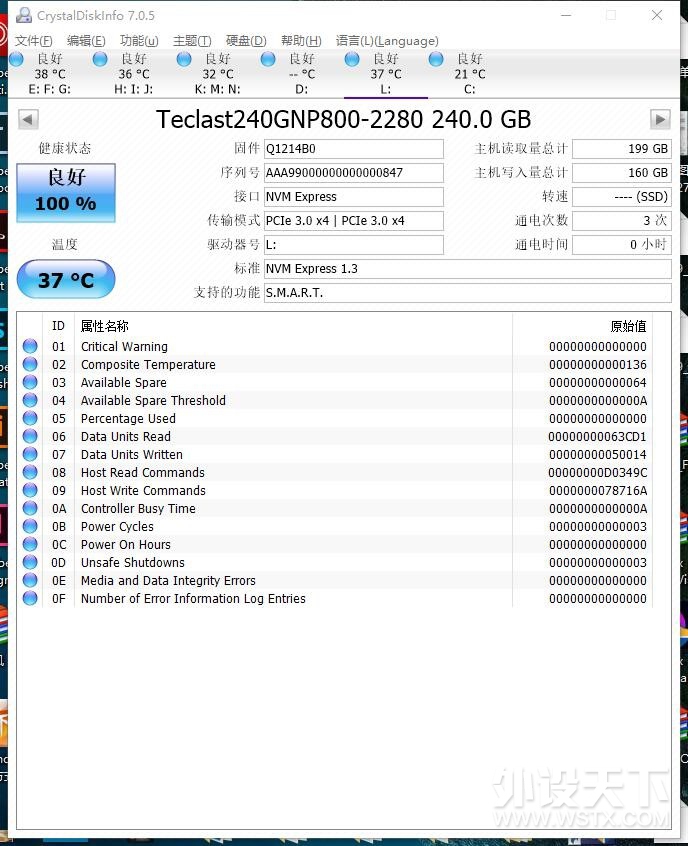This screenshot has width=688, height=846.
Task: Select the C: disk tab
Action: 469,74
